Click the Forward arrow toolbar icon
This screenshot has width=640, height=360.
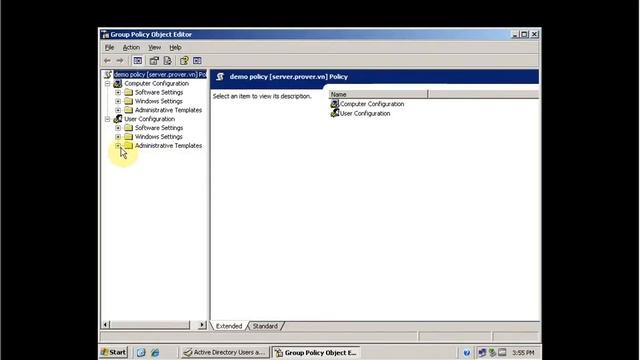[120, 61]
